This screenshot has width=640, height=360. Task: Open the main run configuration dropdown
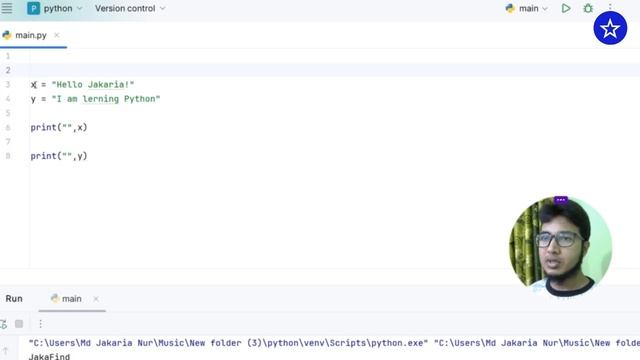(527, 8)
